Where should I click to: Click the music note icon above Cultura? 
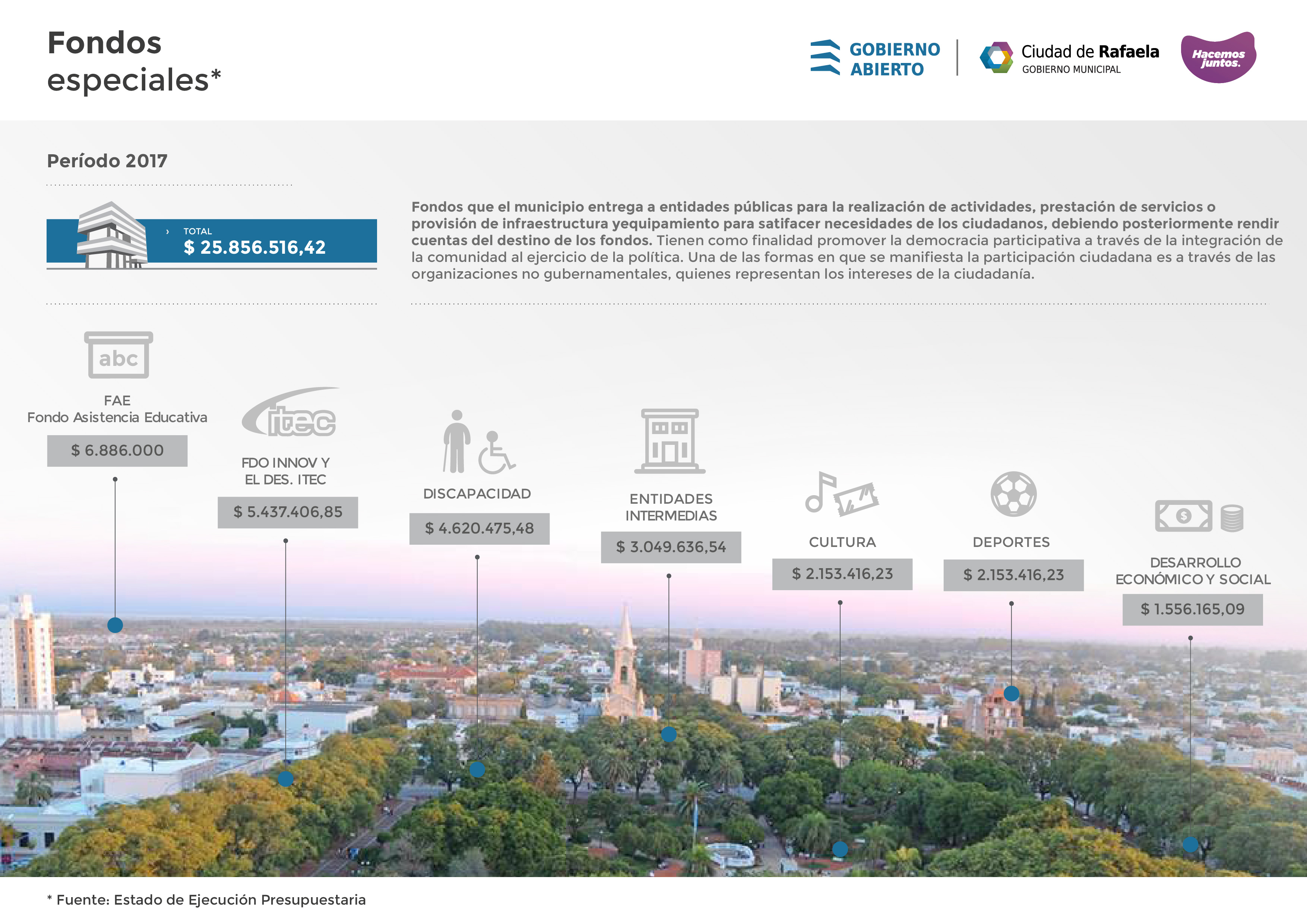tap(820, 492)
